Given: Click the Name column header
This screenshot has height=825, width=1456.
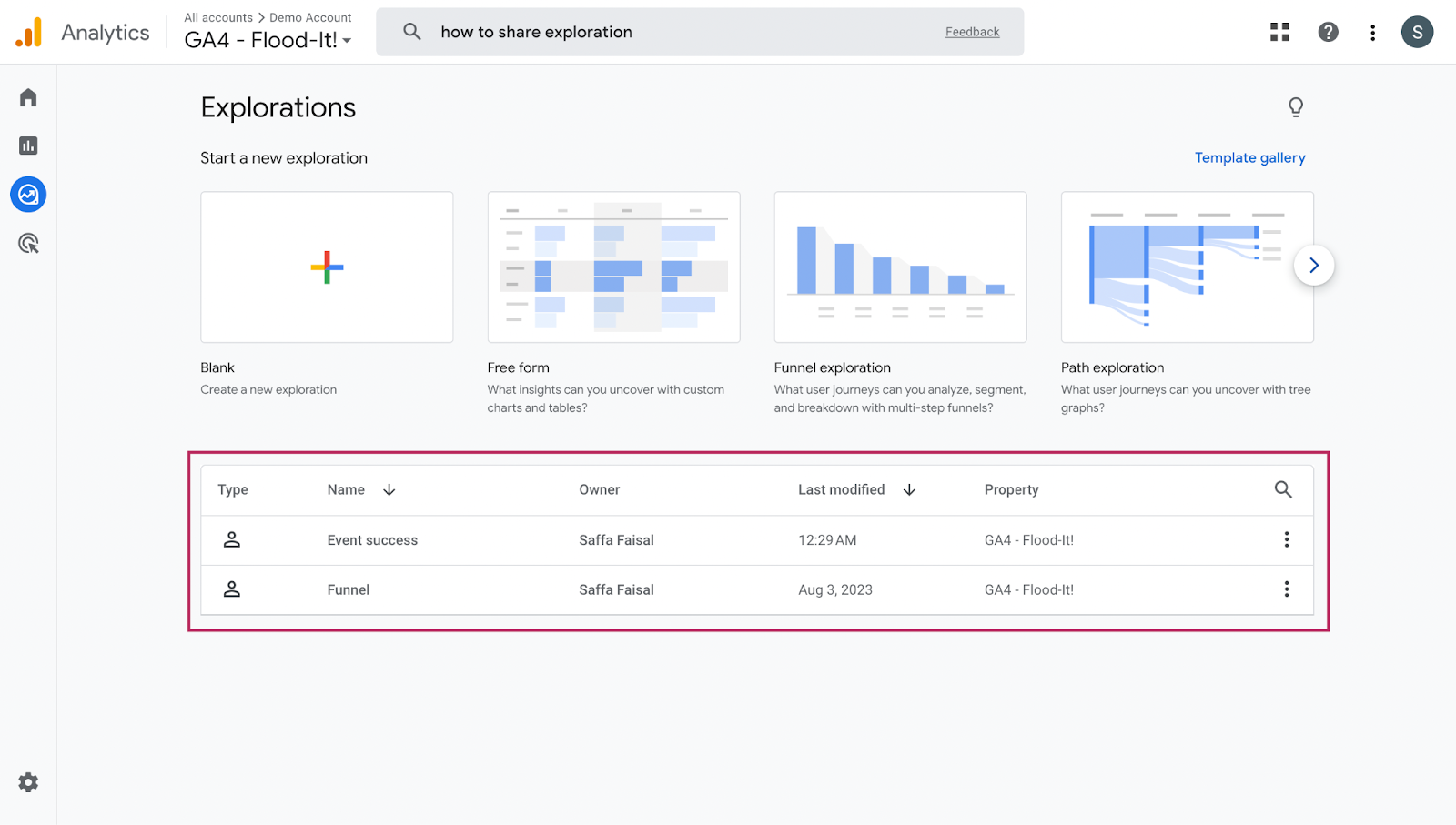Looking at the screenshot, I should [346, 489].
